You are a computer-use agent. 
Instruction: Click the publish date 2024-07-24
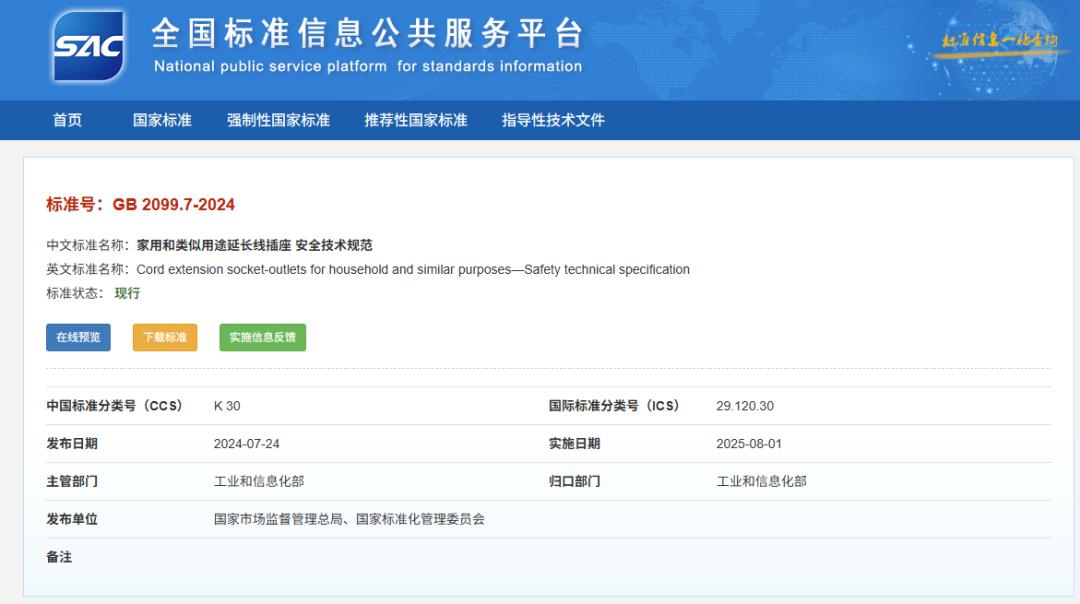pyautogui.click(x=247, y=444)
